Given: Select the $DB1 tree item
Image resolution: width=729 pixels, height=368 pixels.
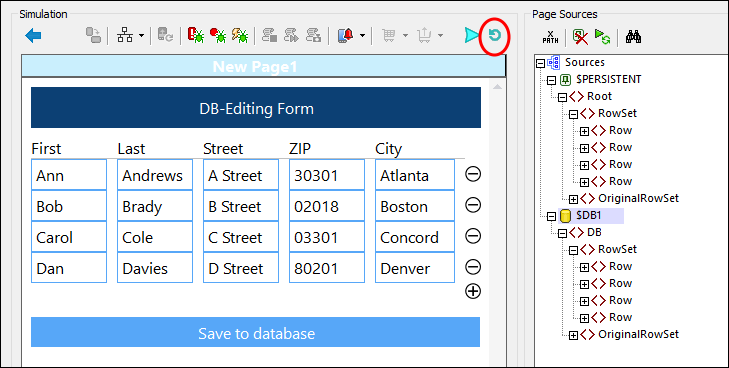Looking at the screenshot, I should coord(590,216).
